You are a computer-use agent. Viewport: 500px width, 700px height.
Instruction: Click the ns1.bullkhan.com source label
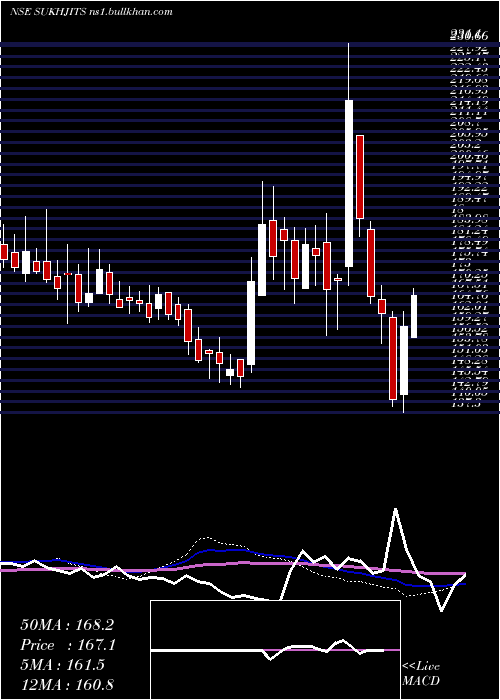coord(131,12)
